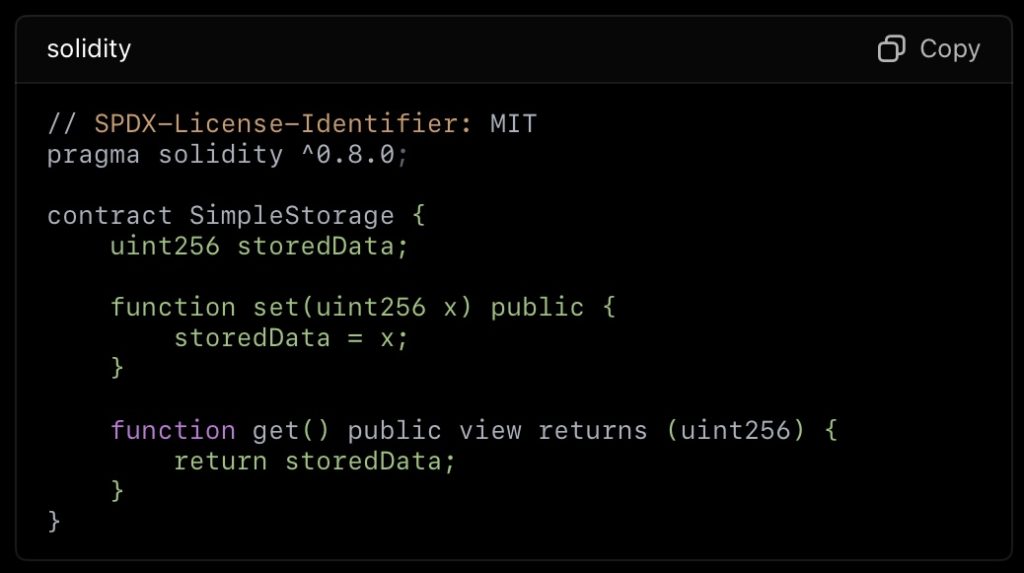Click the get() function name
1024x573 pixels.
(291, 431)
